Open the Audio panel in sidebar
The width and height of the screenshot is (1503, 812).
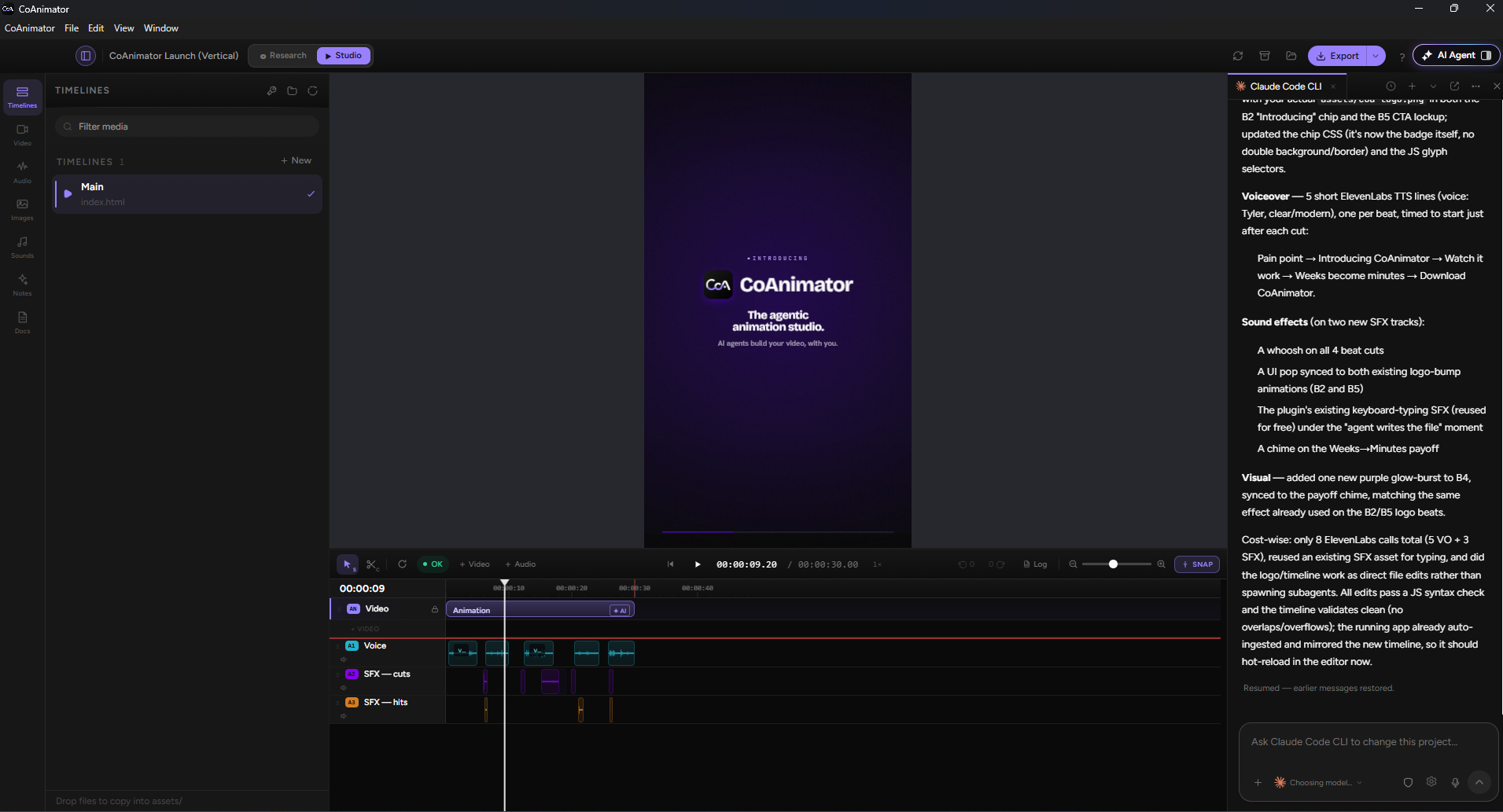(22, 171)
